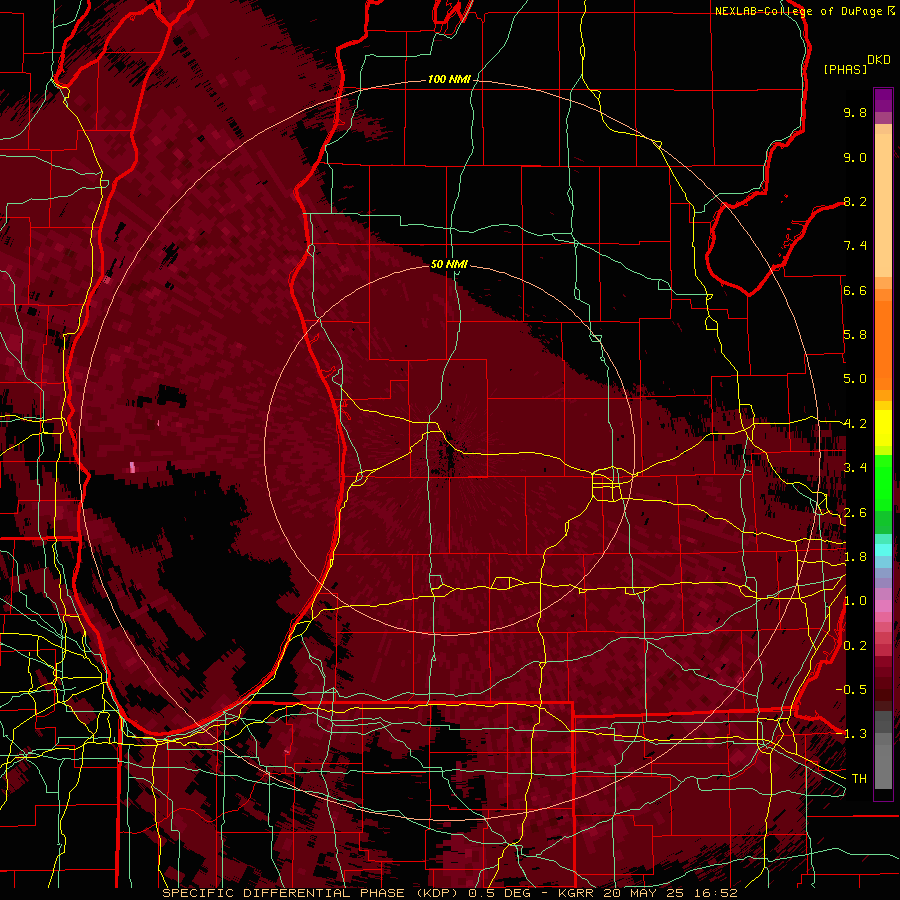This screenshot has height=900, width=900.
Task: Select the 8.2 value on the scale
Action: click(x=855, y=201)
